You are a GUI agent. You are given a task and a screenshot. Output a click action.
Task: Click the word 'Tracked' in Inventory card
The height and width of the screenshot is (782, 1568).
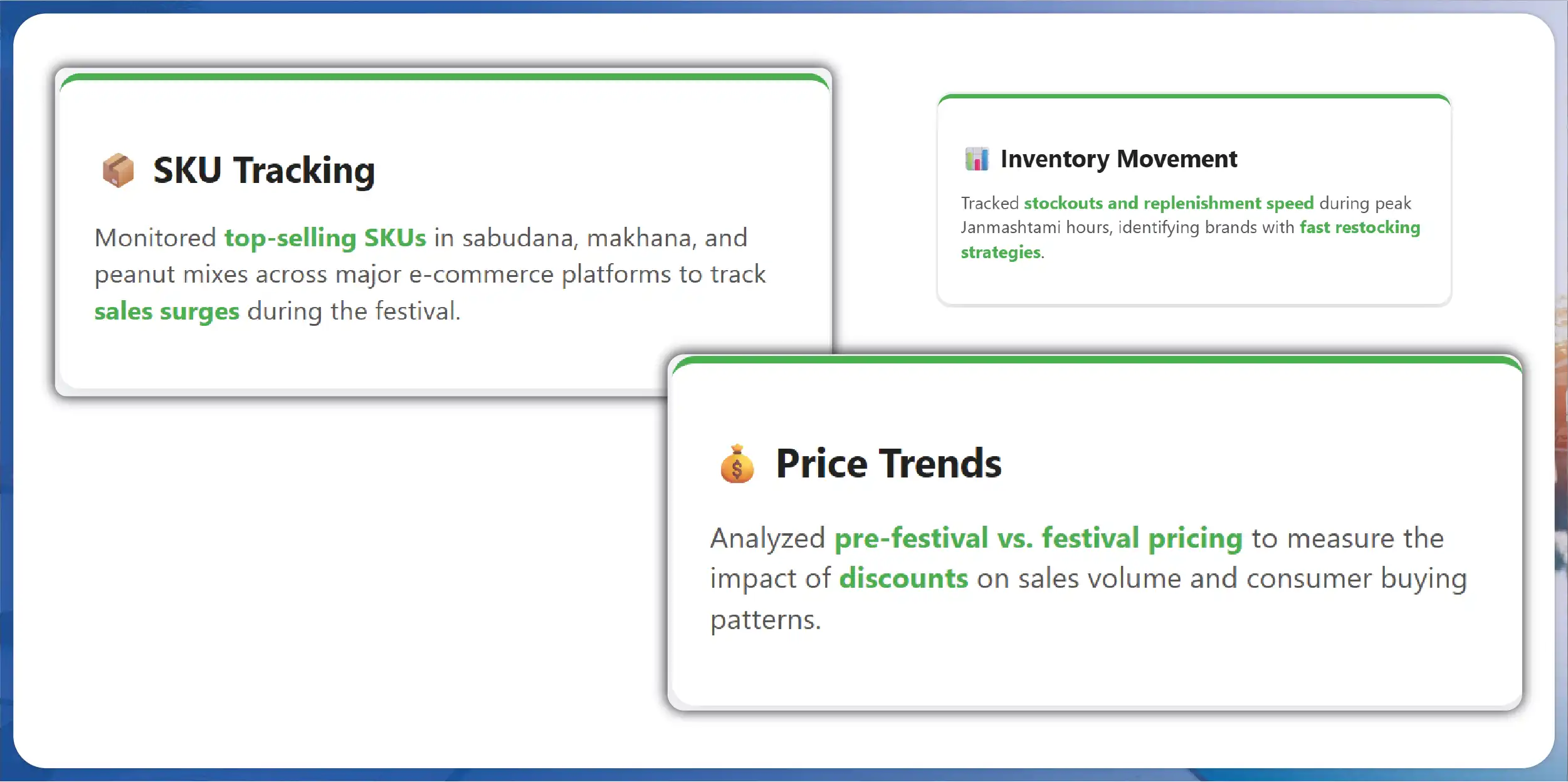(x=989, y=203)
